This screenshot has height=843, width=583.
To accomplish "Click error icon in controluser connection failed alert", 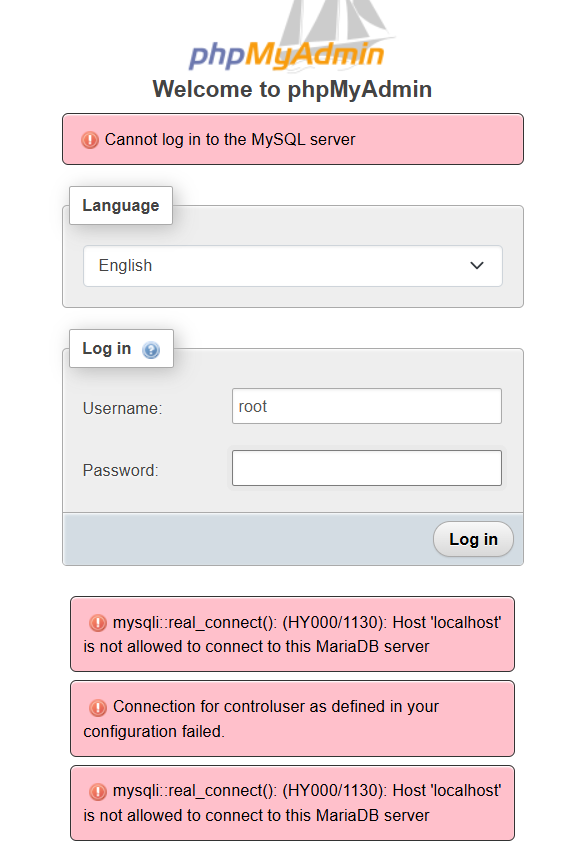I will tap(98, 708).
